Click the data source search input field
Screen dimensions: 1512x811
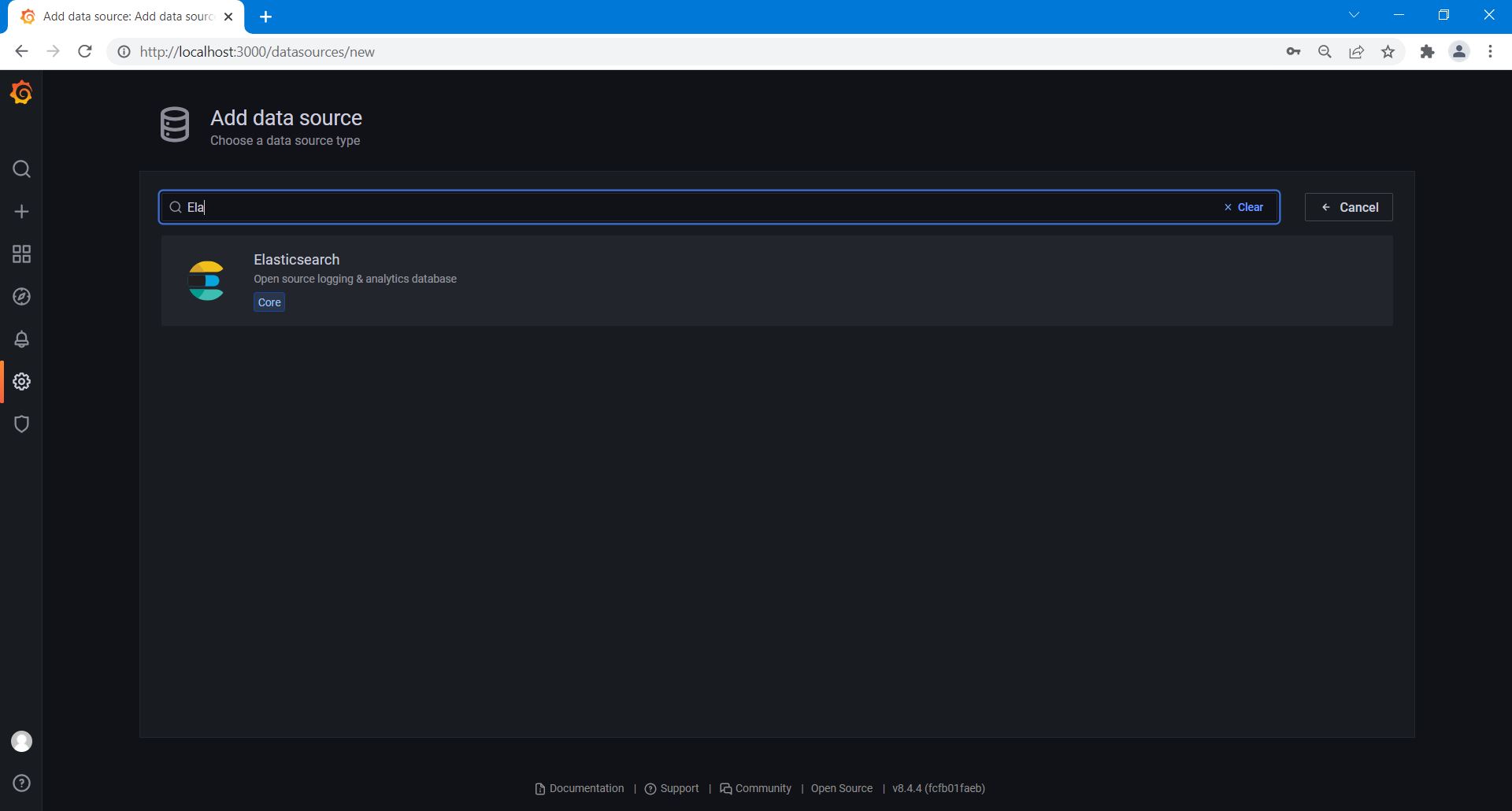pyautogui.click(x=693, y=207)
